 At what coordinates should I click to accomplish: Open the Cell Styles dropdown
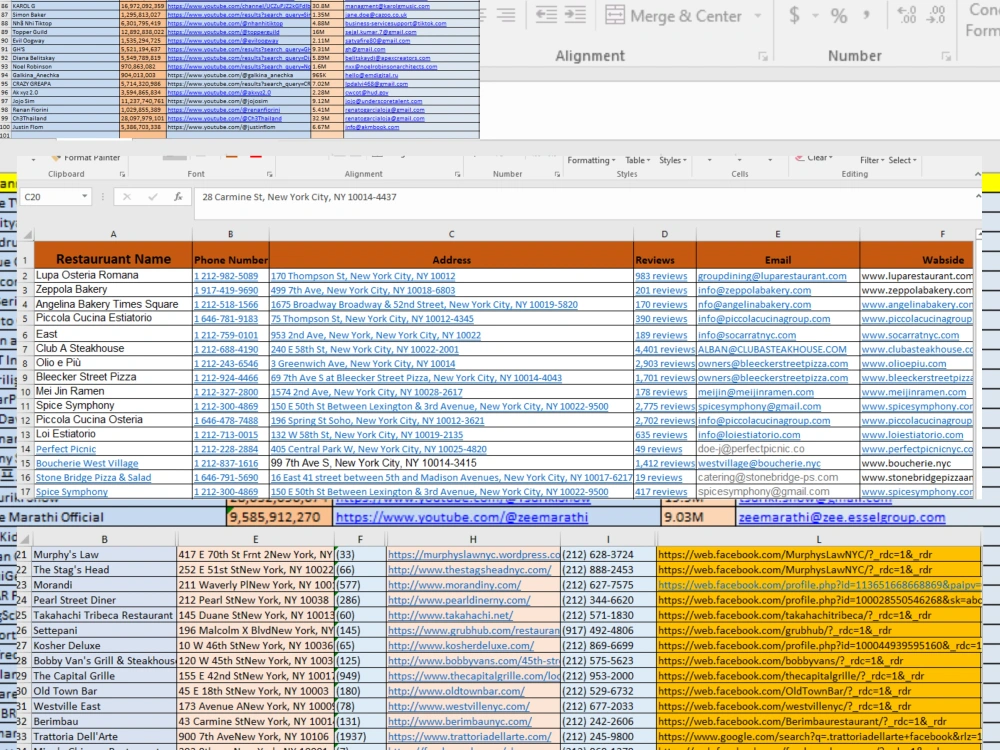pos(673,160)
